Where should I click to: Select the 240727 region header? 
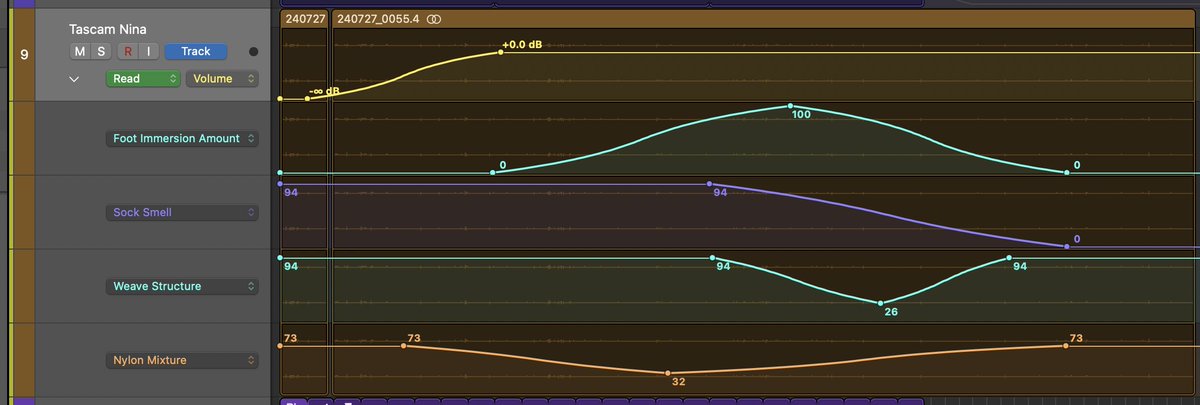click(x=304, y=19)
